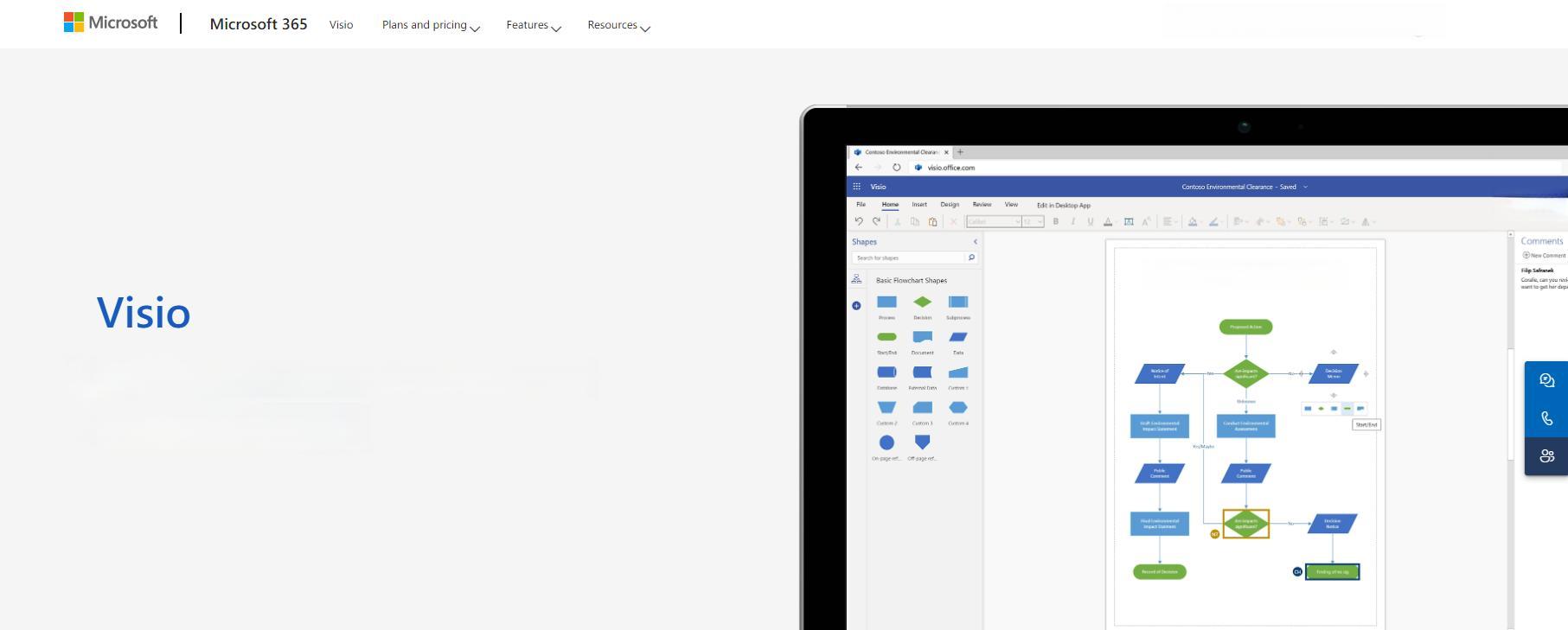Open the font name combo box
The height and width of the screenshot is (630, 1568).
pyautogui.click(x=994, y=222)
